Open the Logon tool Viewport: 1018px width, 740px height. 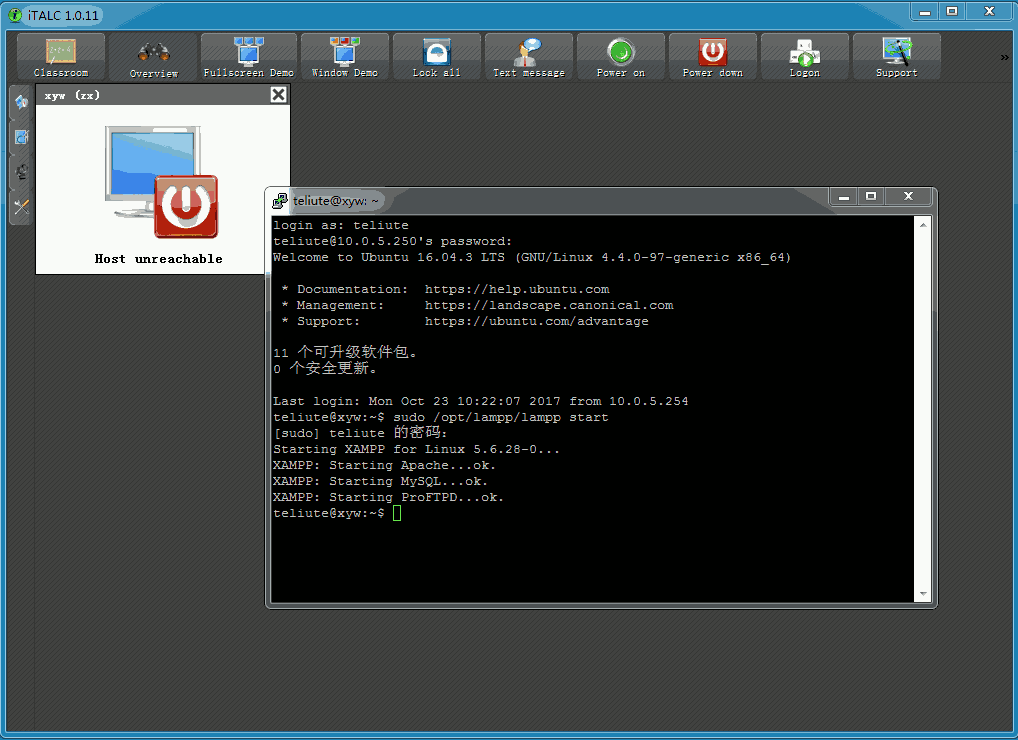pos(805,56)
